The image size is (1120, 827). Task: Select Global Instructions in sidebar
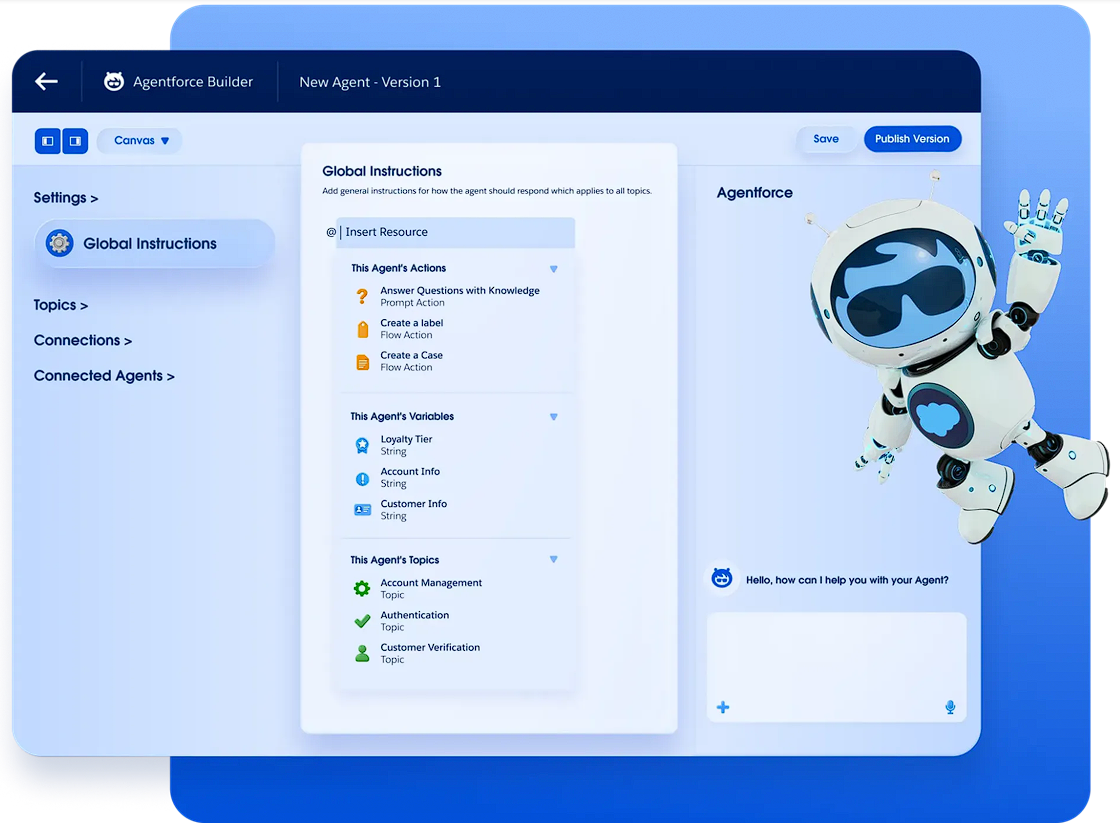[x=154, y=244]
